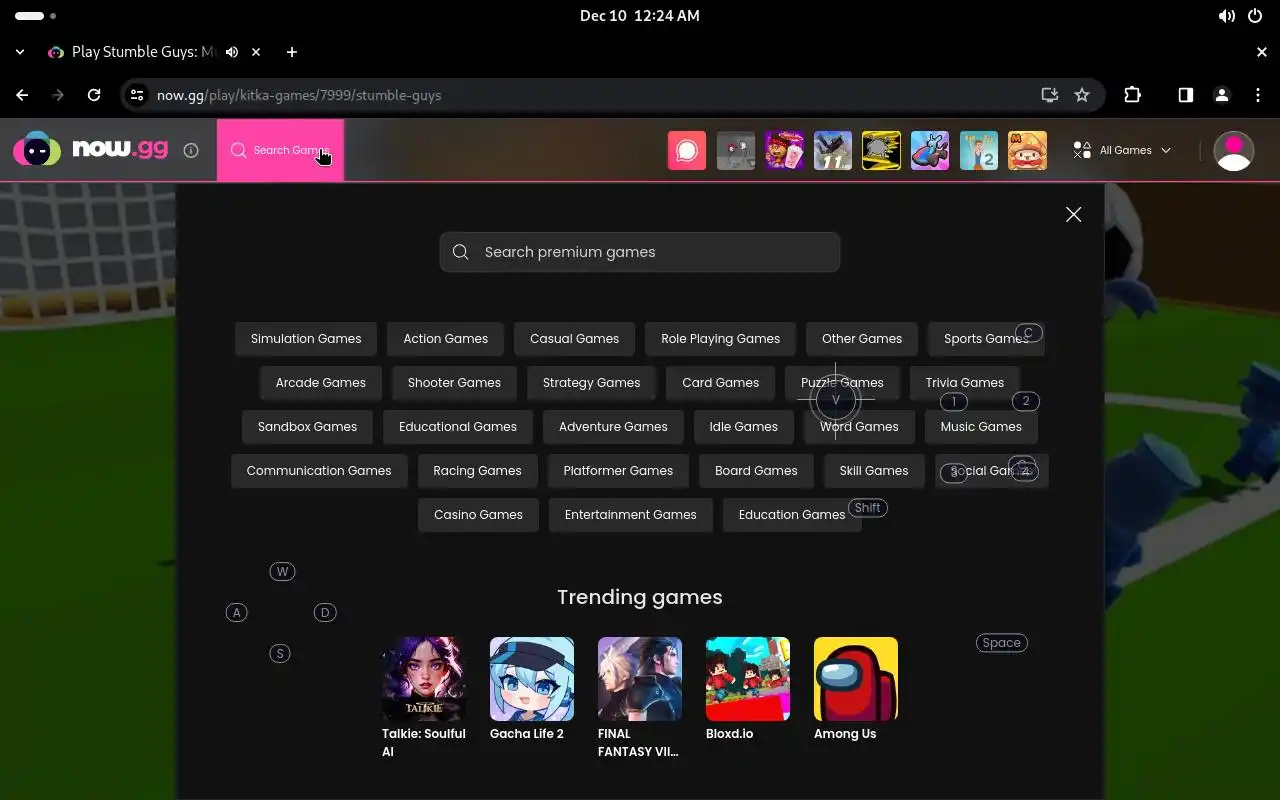The width and height of the screenshot is (1280, 800).
Task: Open the racing kart game icon
Action: point(930,150)
